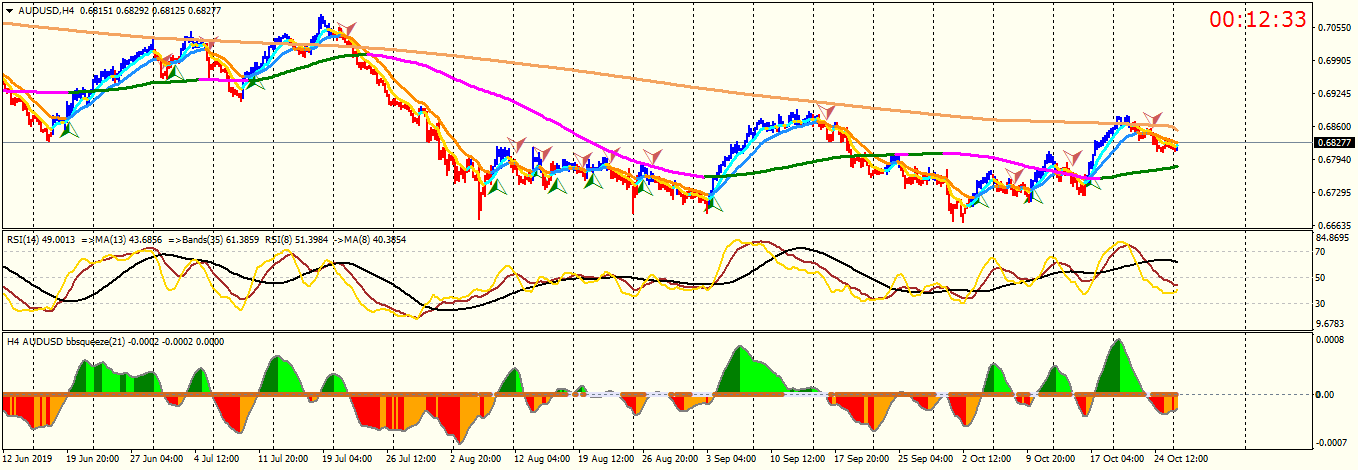Click the 0.0008 bbsqueeze scale value
Image resolution: width=1358 pixels, height=470 pixels.
pos(1328,340)
